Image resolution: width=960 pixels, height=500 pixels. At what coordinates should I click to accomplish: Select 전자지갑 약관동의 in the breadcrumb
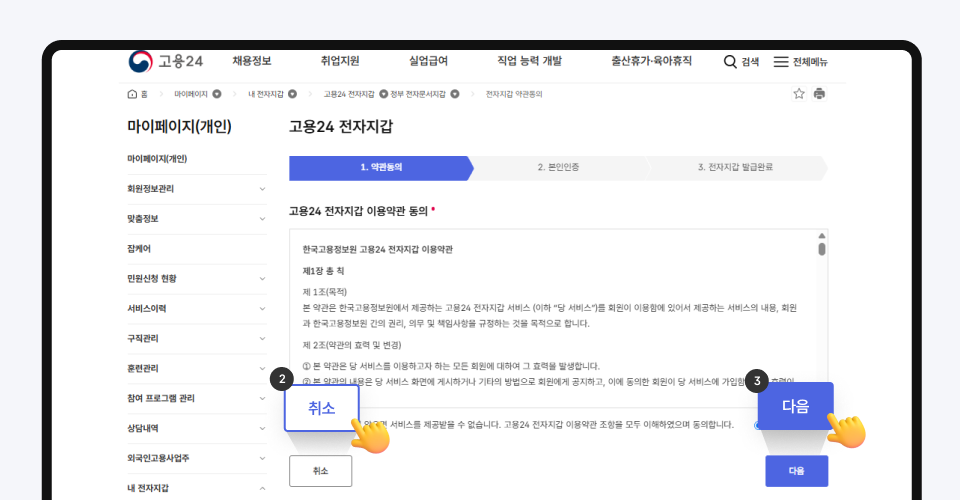click(514, 94)
